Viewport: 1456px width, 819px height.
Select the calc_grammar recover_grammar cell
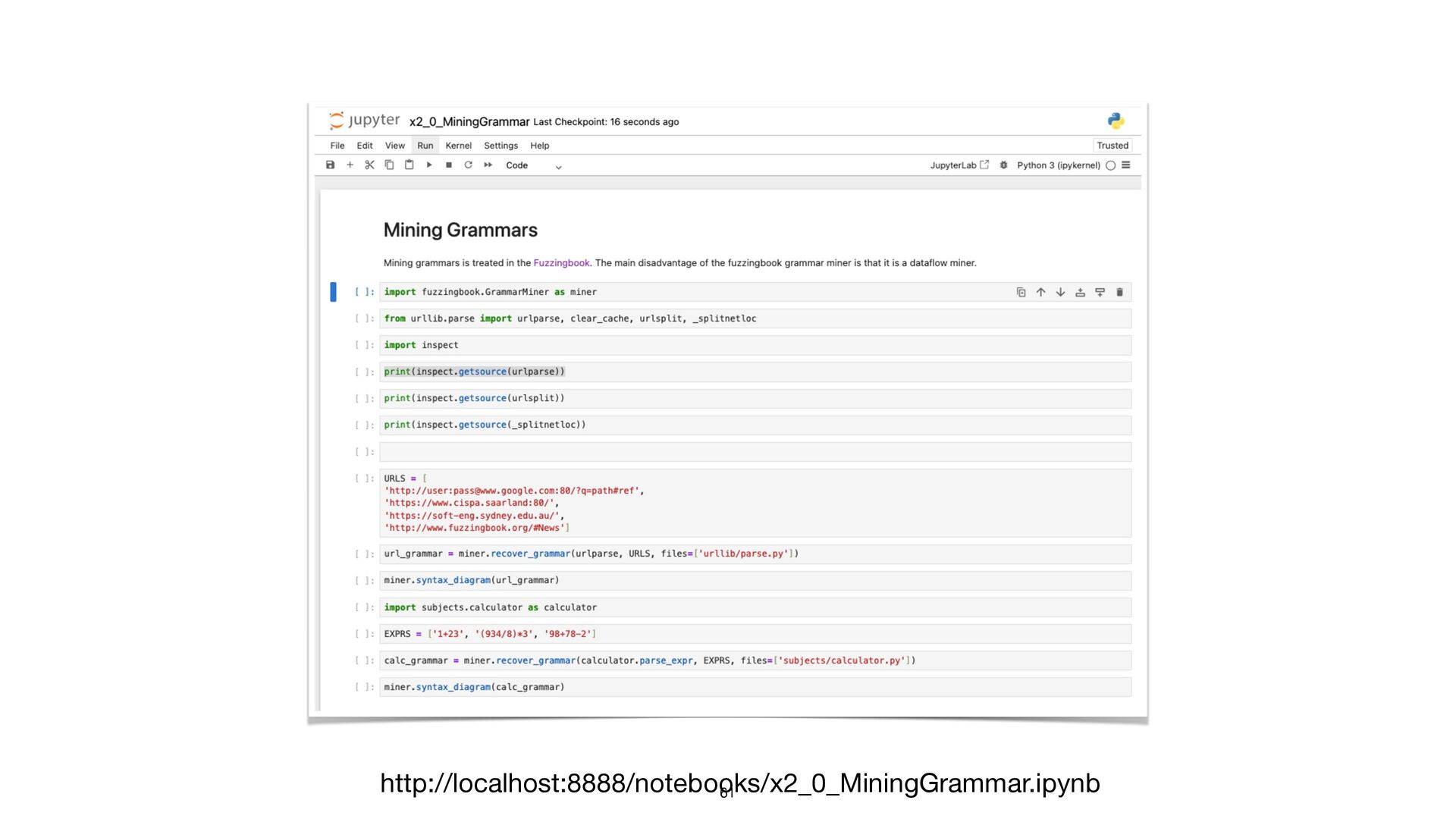click(x=755, y=661)
